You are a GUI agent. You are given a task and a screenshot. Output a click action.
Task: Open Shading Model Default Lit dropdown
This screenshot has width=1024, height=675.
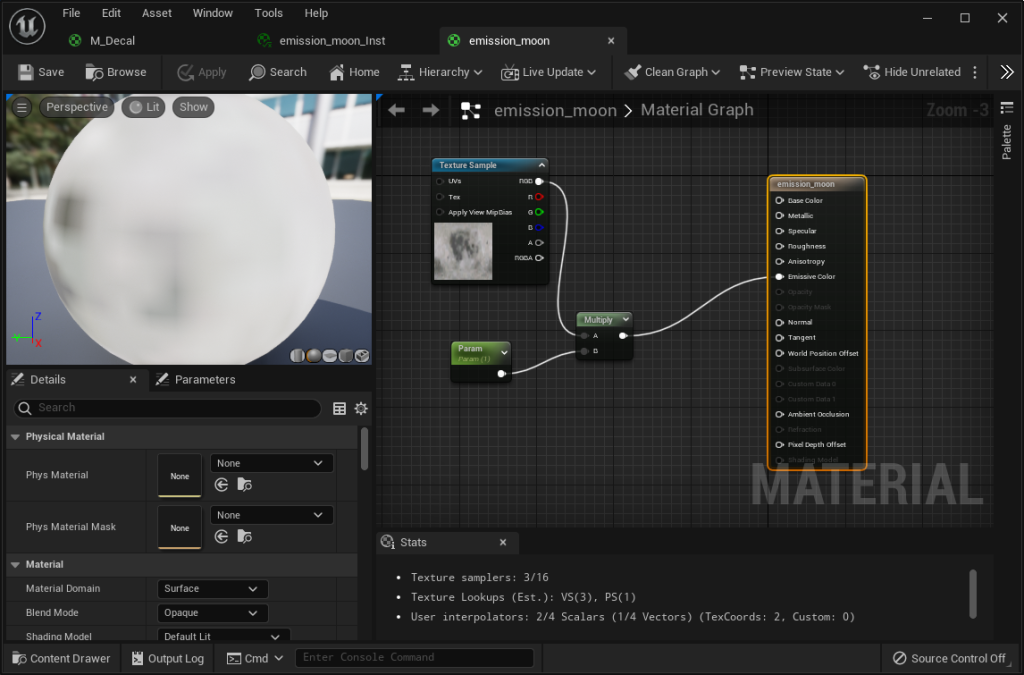point(223,636)
